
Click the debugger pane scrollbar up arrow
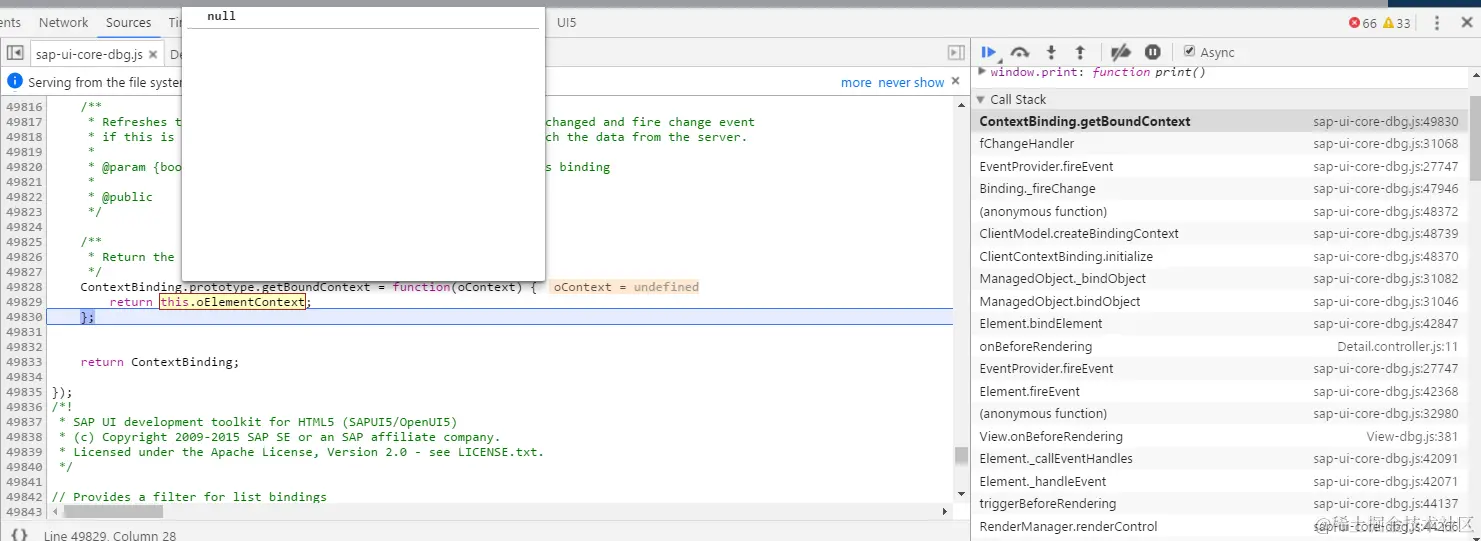tap(1474, 74)
